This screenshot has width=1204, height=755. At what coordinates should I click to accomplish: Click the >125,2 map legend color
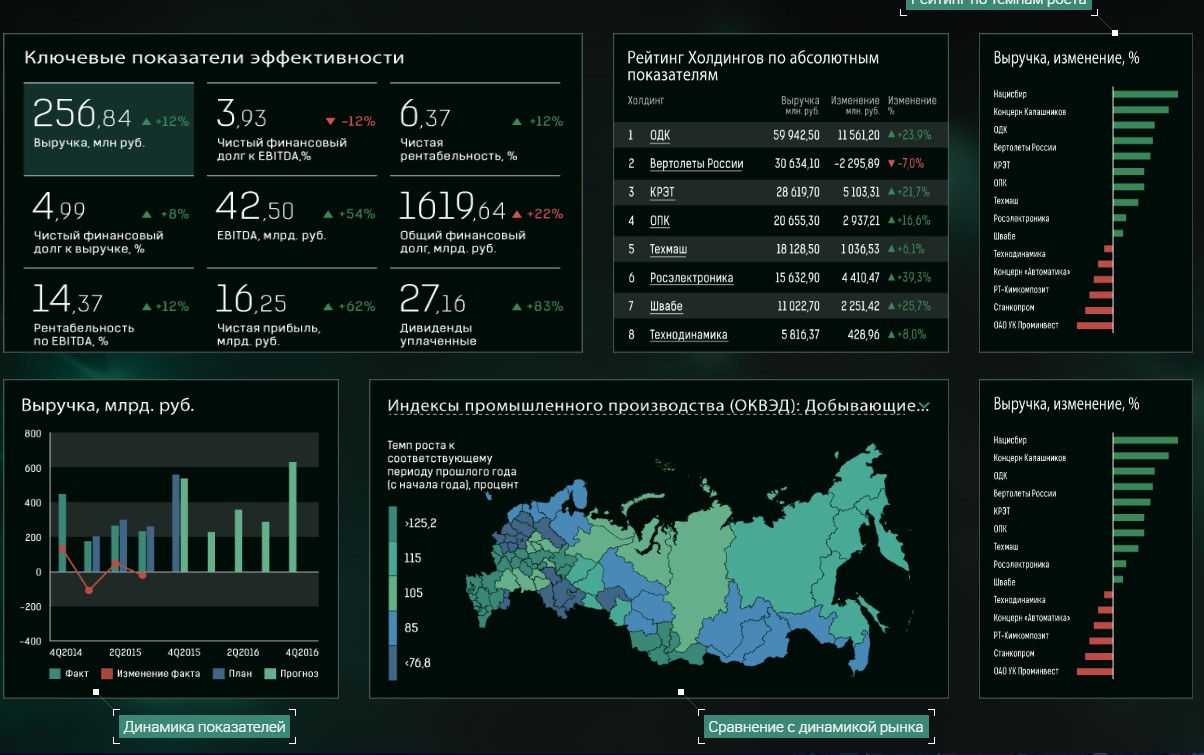[392, 523]
